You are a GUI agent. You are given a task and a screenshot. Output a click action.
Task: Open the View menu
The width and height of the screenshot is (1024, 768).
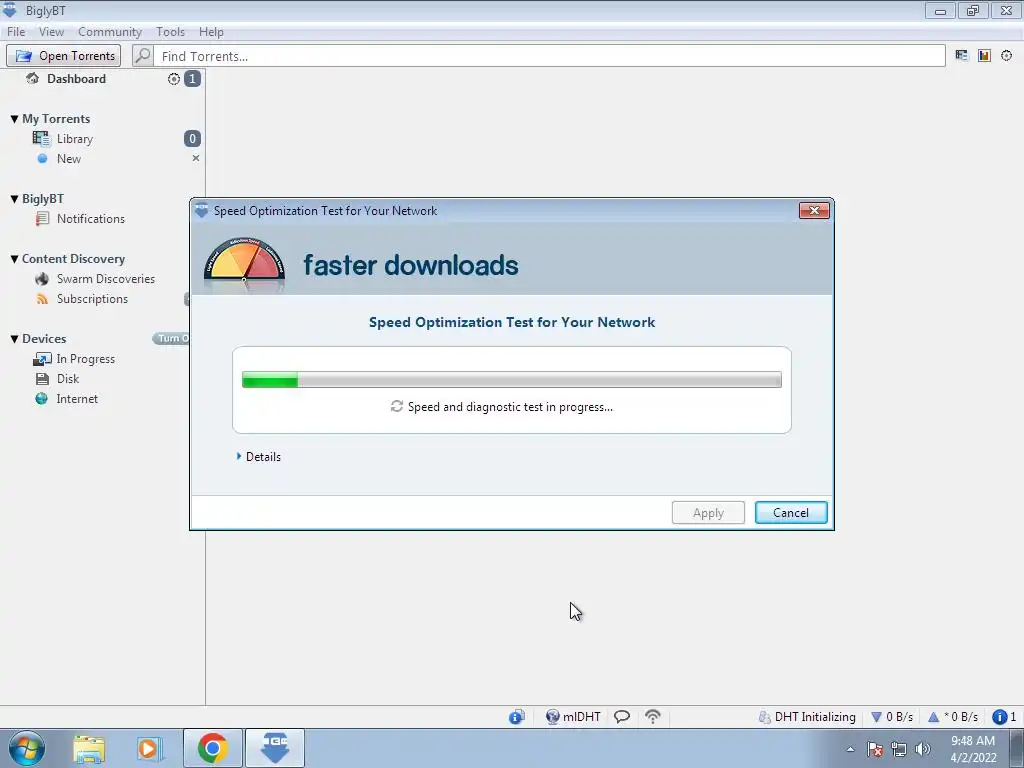point(51,31)
